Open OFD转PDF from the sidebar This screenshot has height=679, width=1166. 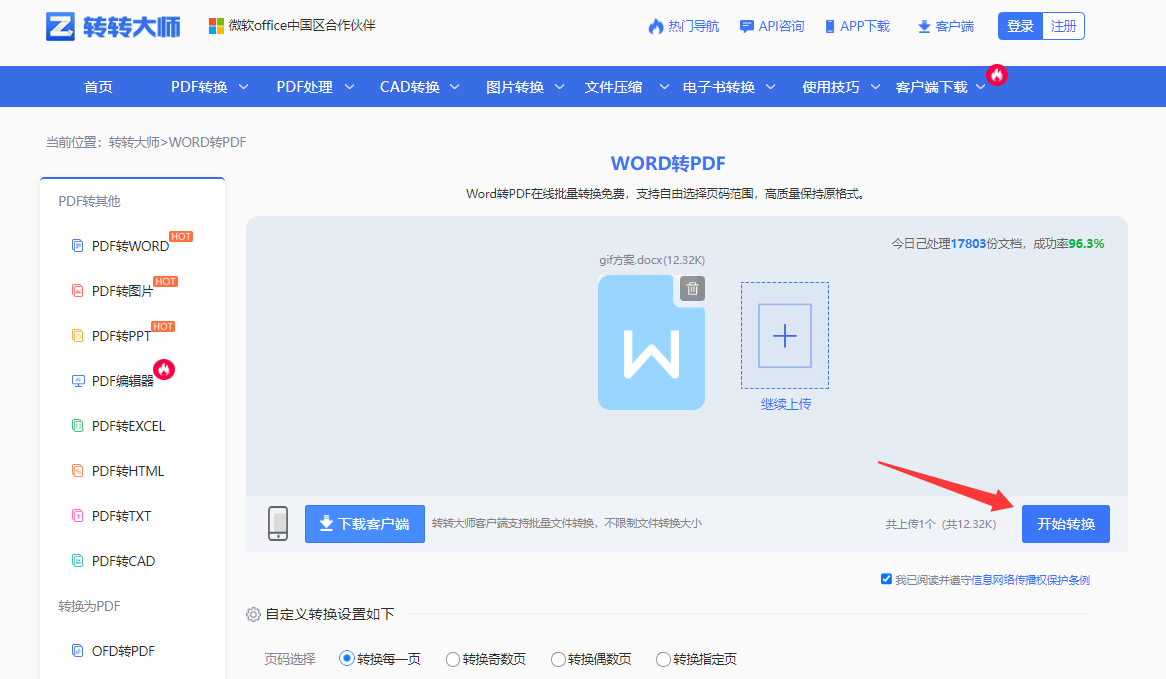pos(123,651)
